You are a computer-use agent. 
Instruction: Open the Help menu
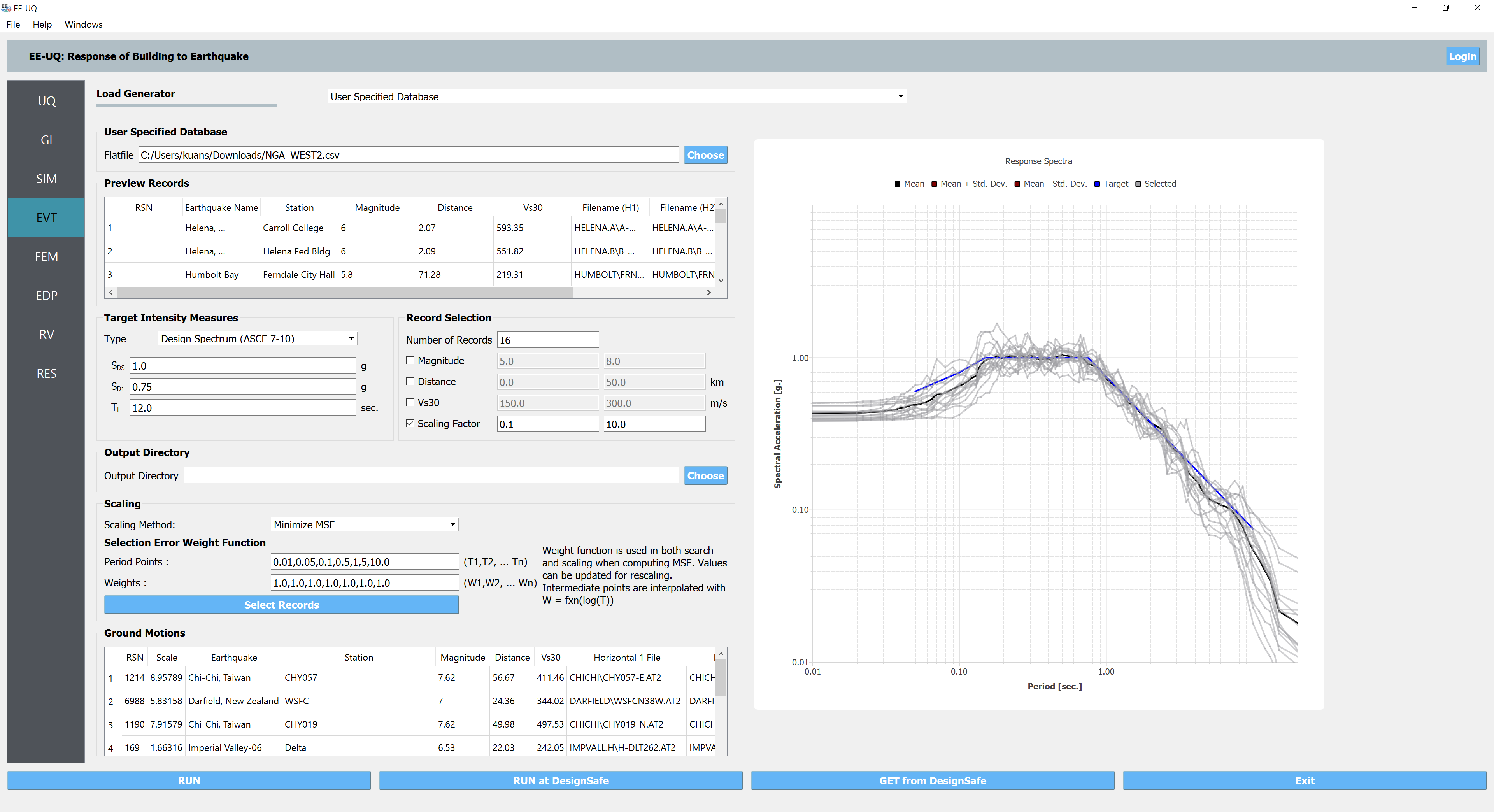click(42, 25)
